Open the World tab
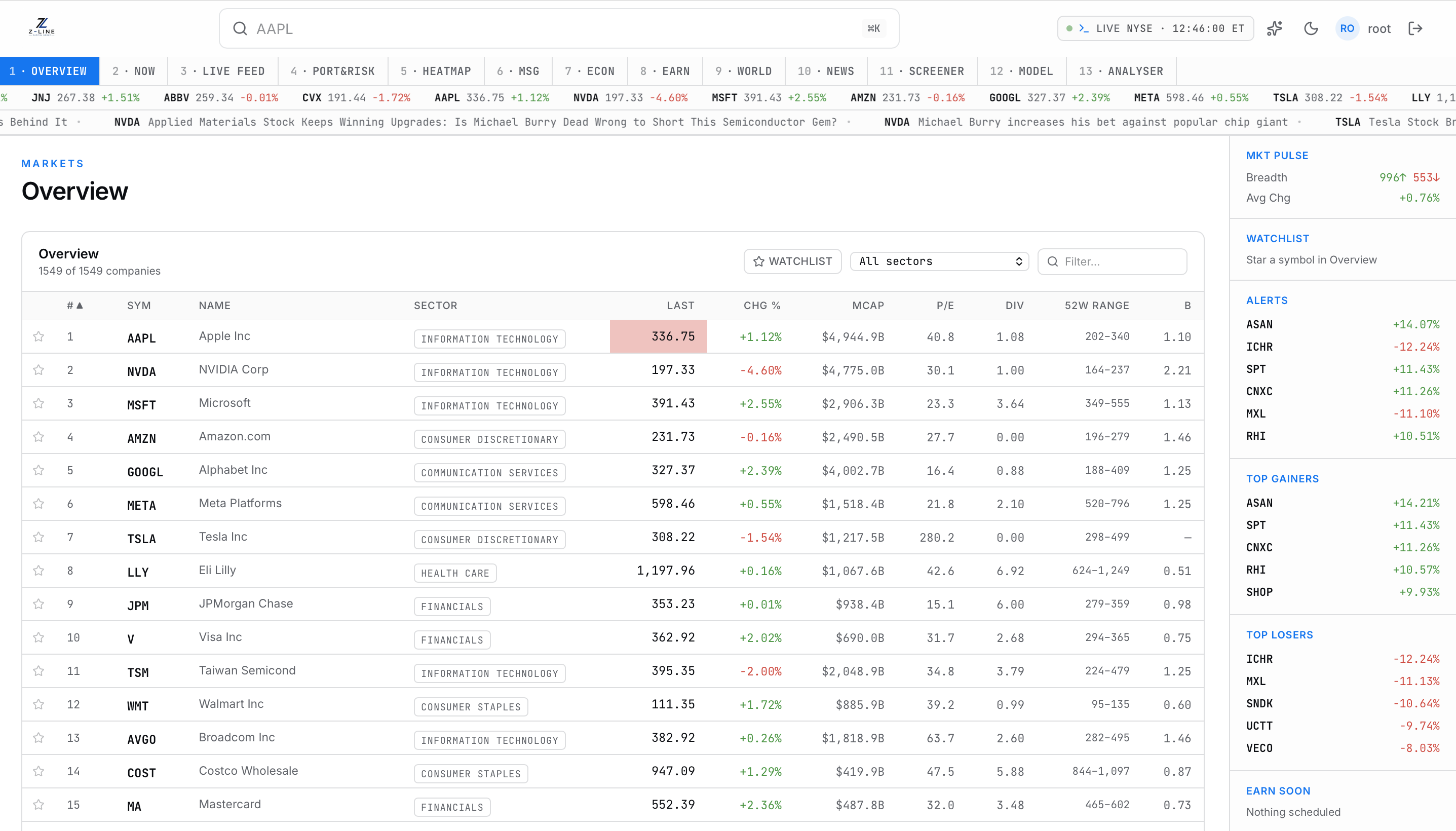Screen dimensions: 1456x831 743,71
